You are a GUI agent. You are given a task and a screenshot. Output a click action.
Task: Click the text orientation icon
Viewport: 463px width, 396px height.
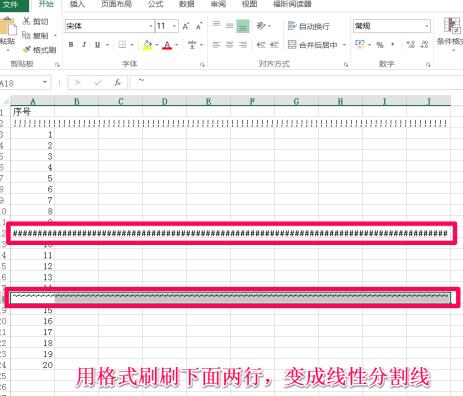click(261, 26)
